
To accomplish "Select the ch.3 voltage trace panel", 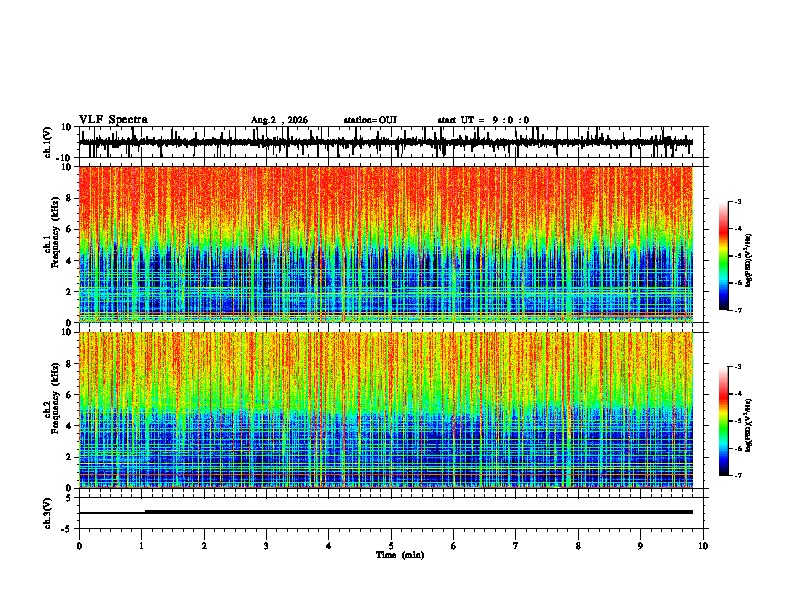I will 393,513.
